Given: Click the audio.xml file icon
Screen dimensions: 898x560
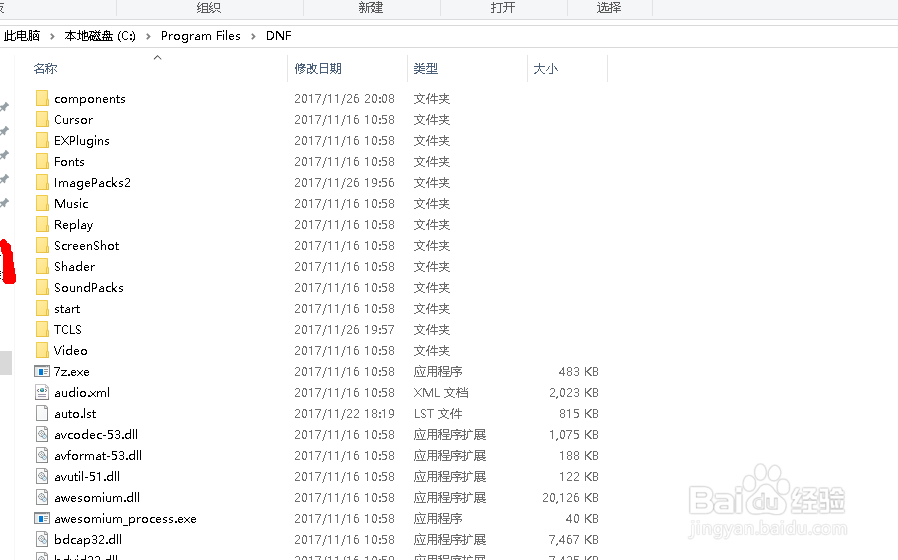Looking at the screenshot, I should pyautogui.click(x=42, y=392).
